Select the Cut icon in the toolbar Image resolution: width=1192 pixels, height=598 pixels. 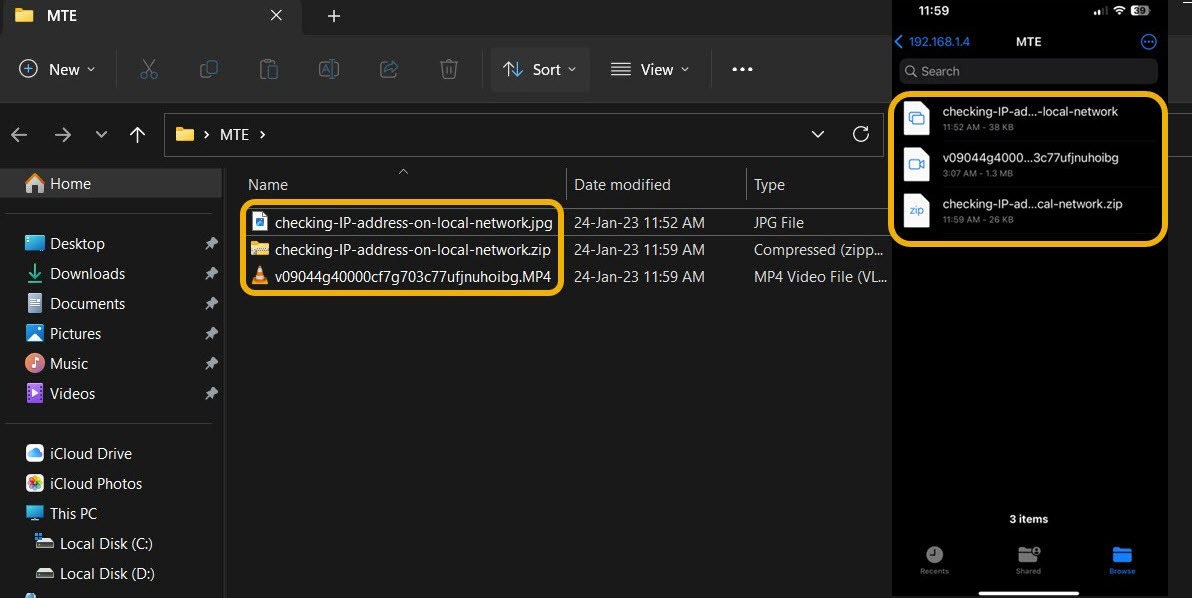[x=148, y=69]
